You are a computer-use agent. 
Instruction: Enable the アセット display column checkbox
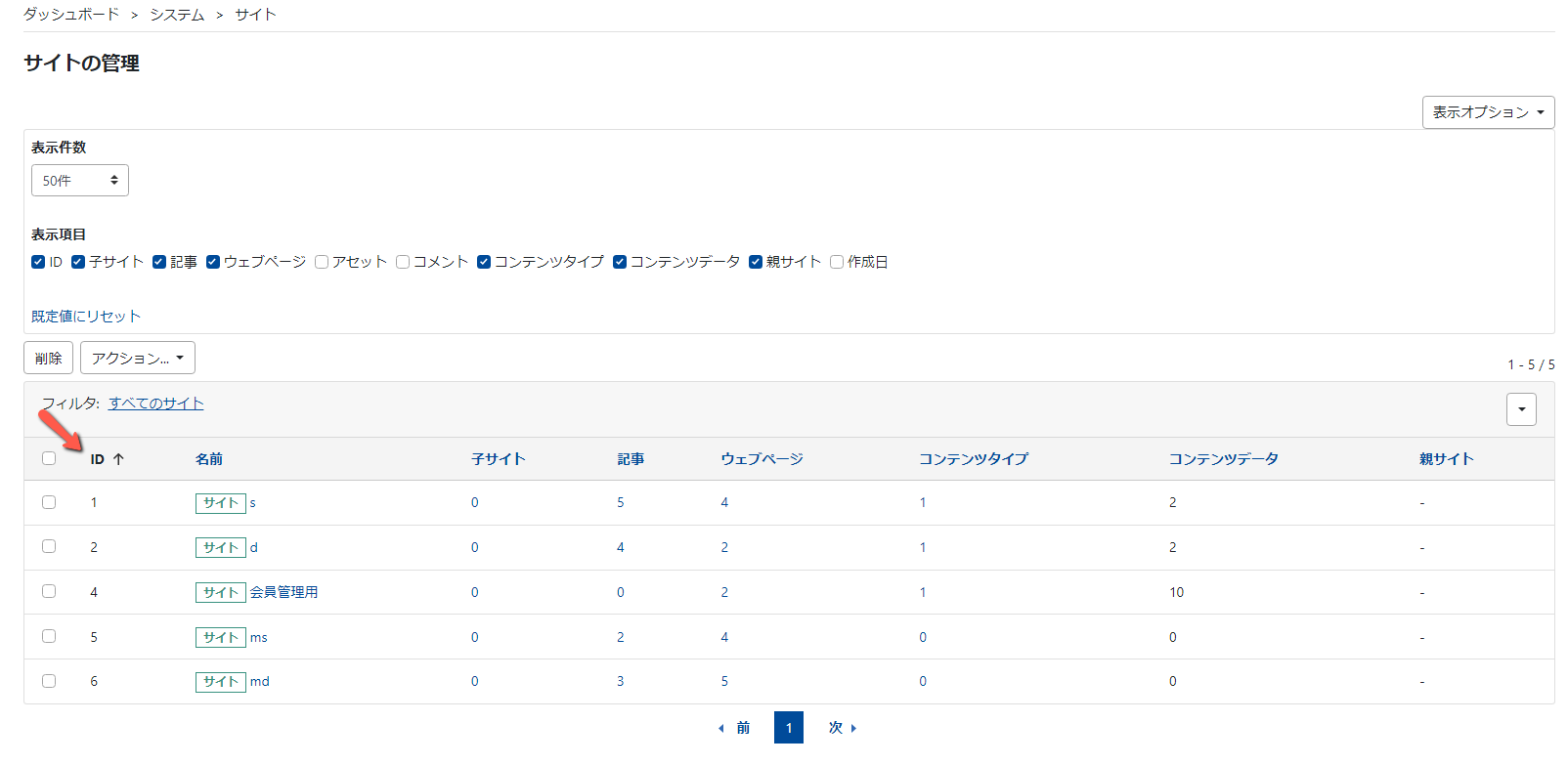pyautogui.click(x=322, y=262)
